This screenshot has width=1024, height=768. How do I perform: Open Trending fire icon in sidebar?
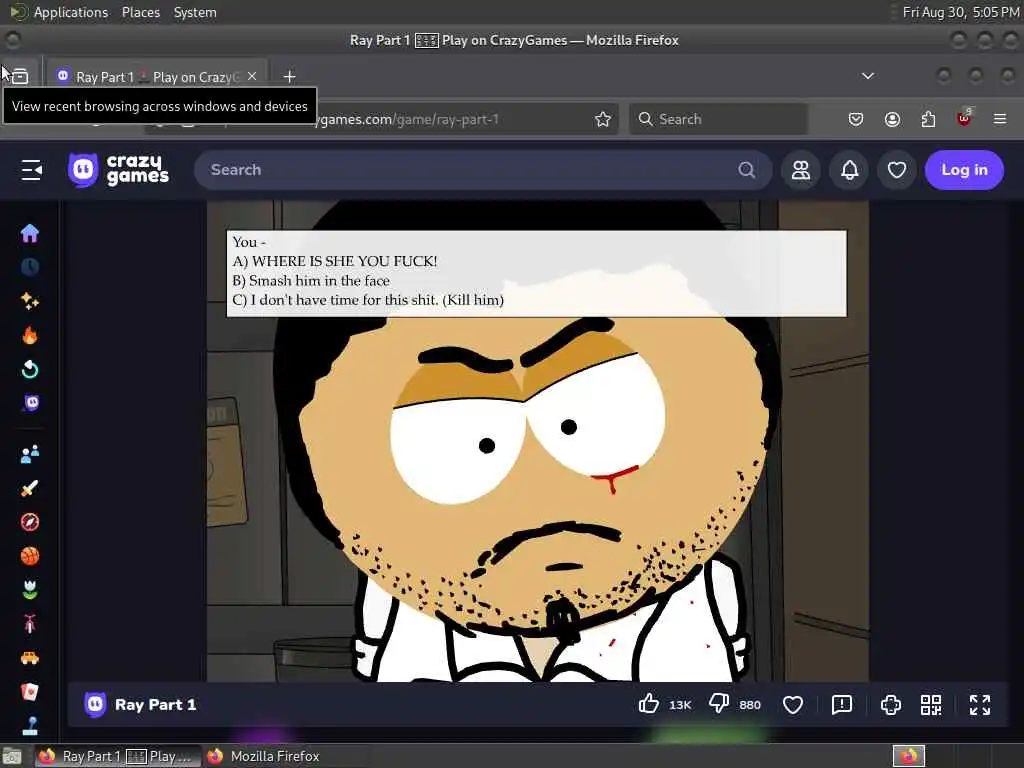[29, 335]
